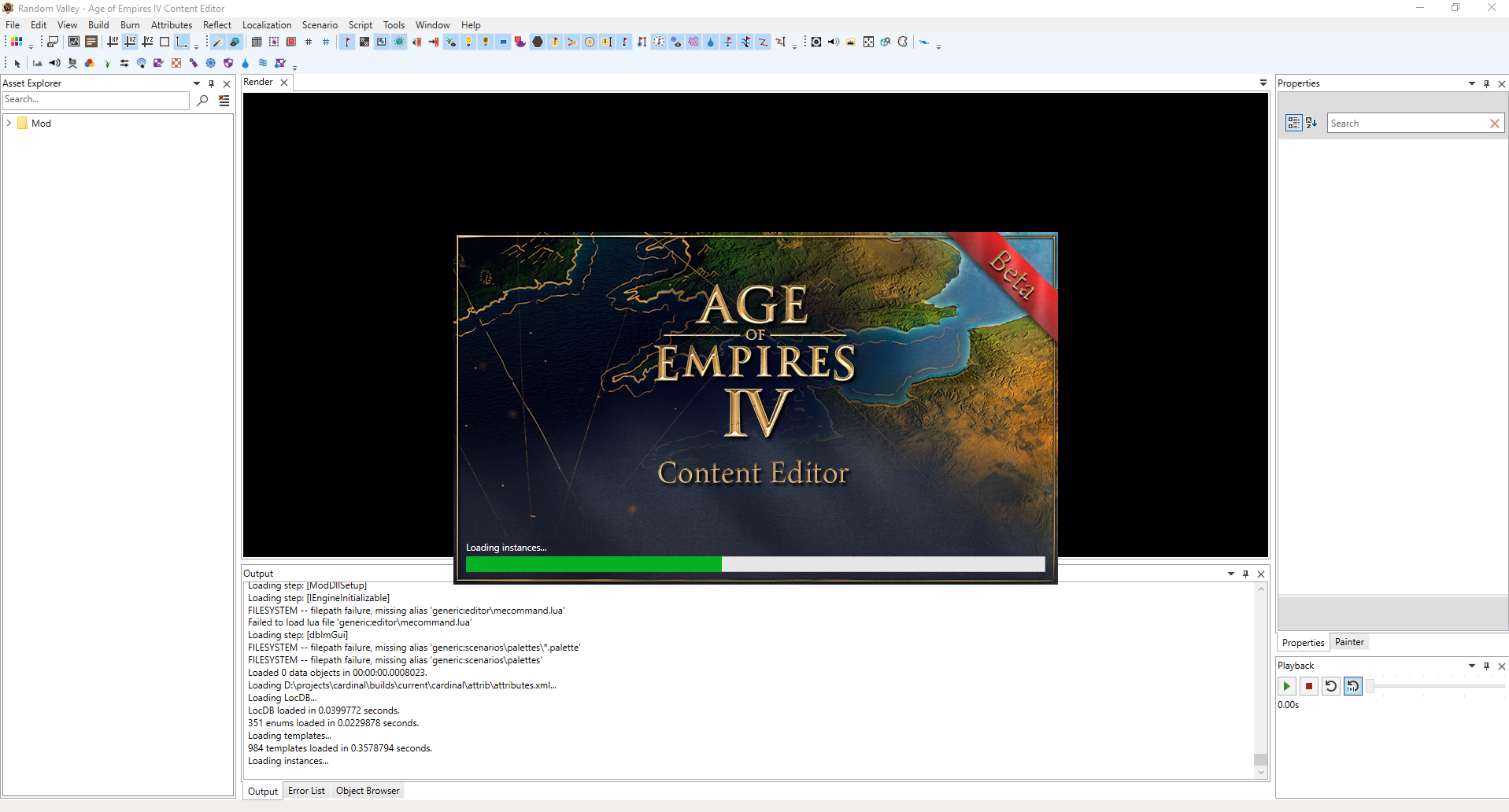
Task: Click the empty square viewport icon
Action: click(x=165, y=42)
